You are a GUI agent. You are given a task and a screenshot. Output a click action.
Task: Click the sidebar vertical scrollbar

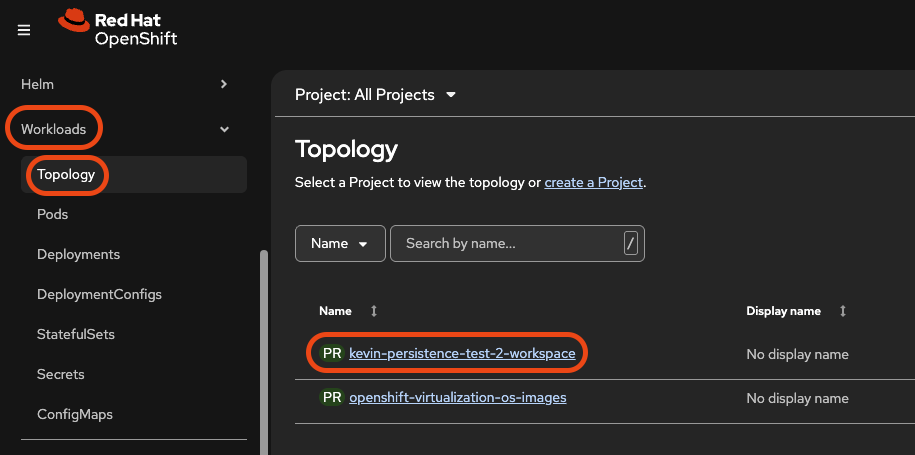pyautogui.click(x=264, y=352)
